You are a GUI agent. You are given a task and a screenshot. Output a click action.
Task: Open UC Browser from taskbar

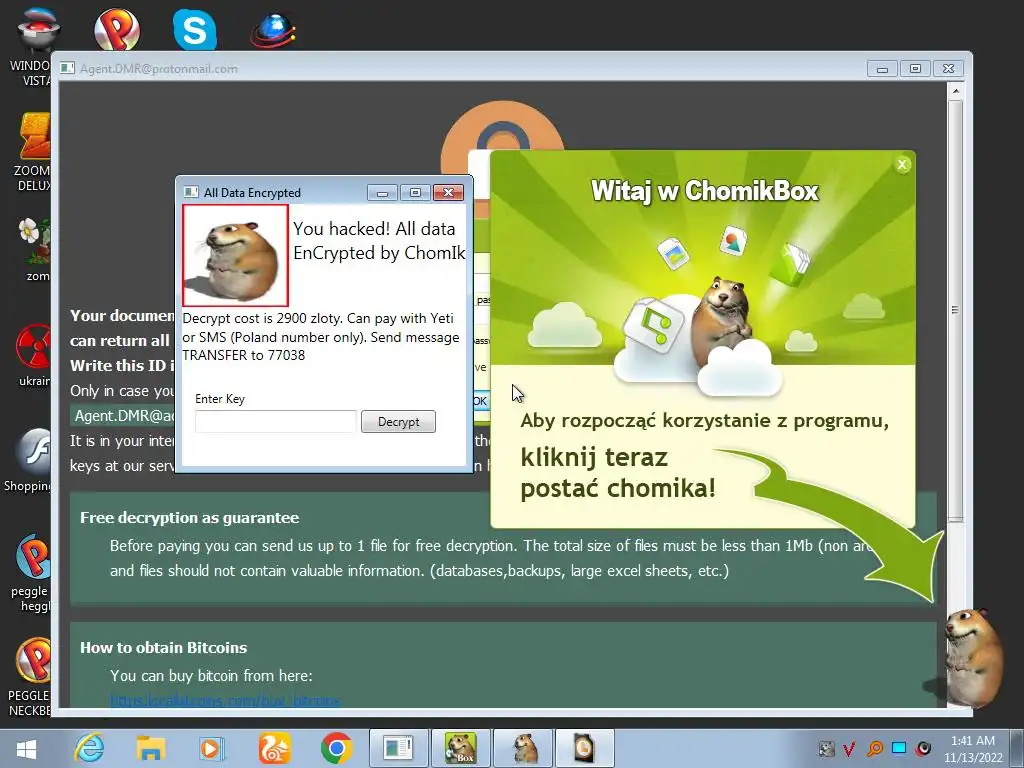click(274, 748)
